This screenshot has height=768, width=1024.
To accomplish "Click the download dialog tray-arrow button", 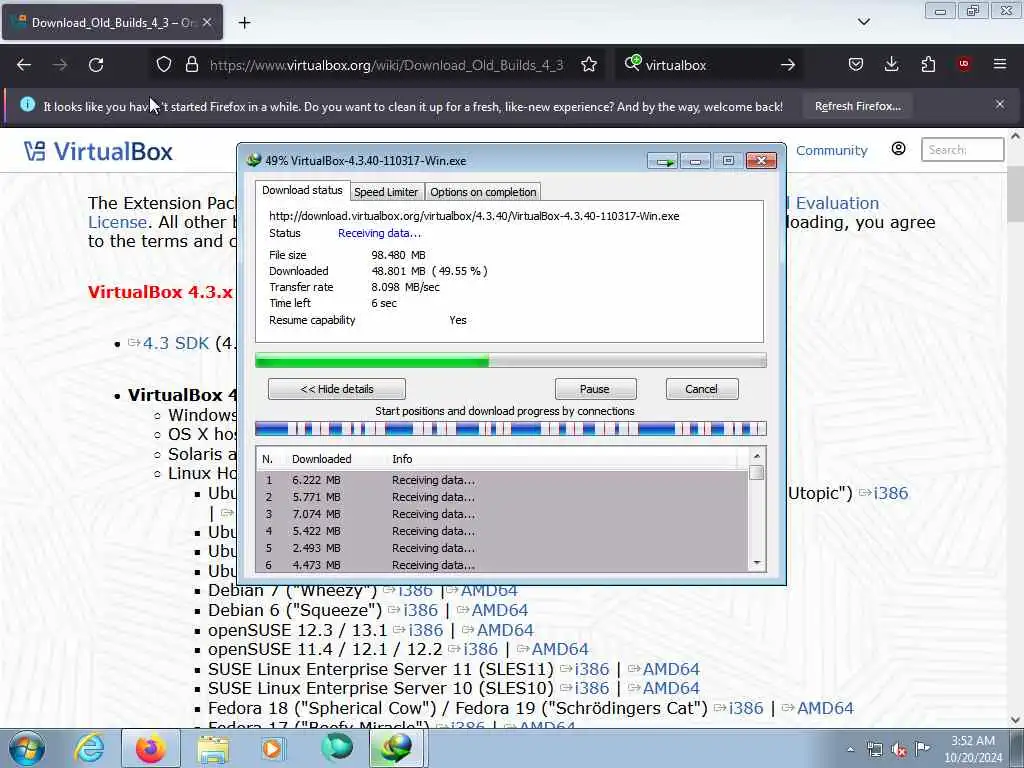I will pos(663,161).
